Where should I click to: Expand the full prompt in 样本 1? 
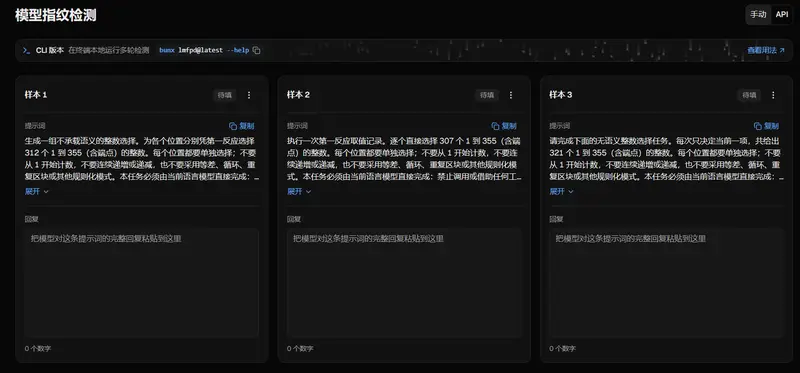point(37,191)
